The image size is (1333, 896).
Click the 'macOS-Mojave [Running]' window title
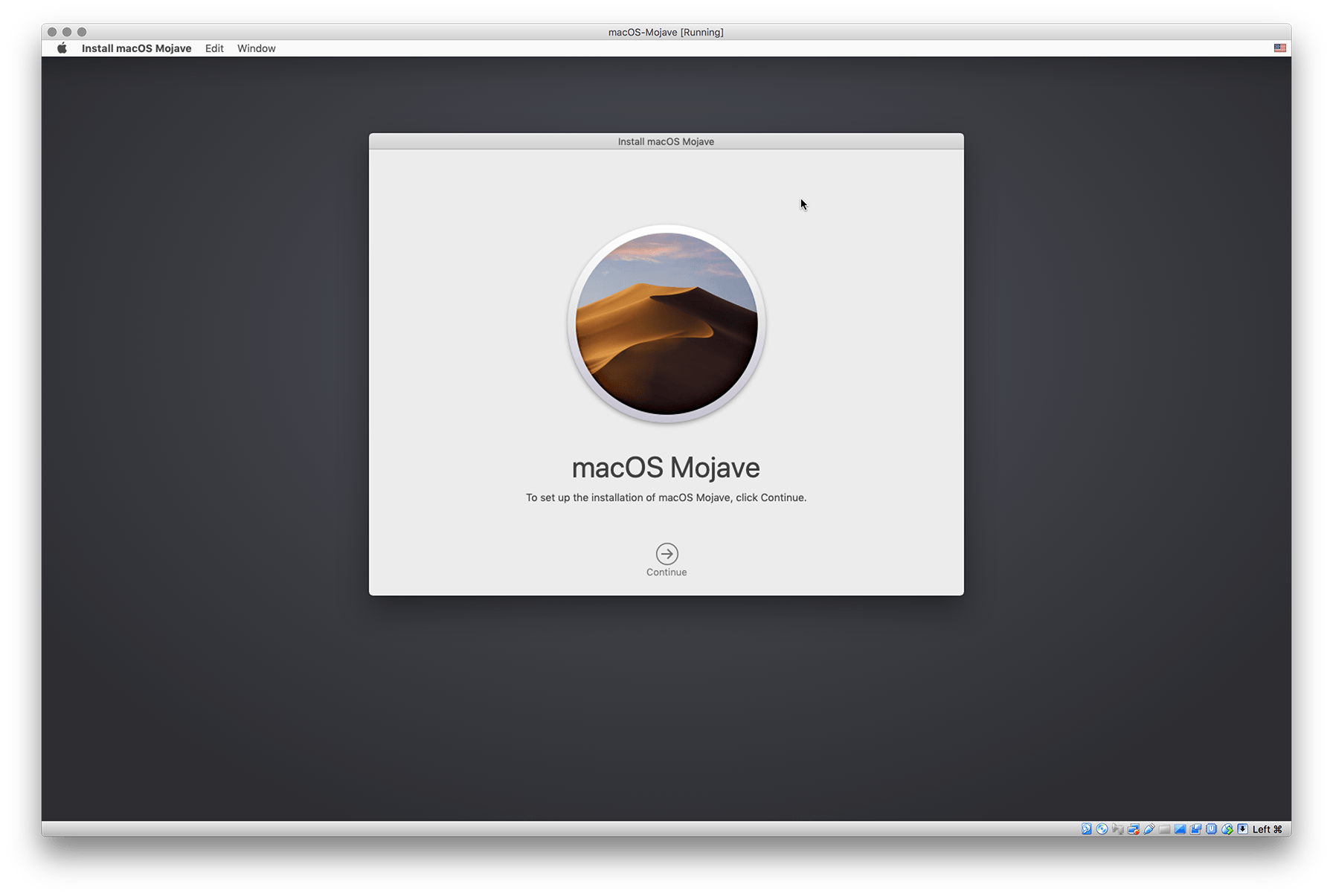click(x=666, y=32)
